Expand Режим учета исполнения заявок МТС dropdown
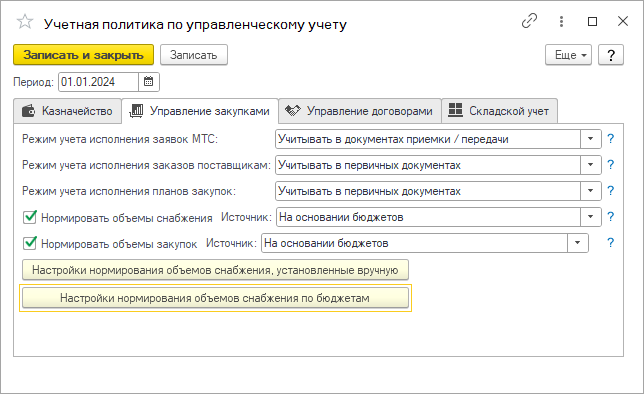This screenshot has width=644, height=394. 591,139
